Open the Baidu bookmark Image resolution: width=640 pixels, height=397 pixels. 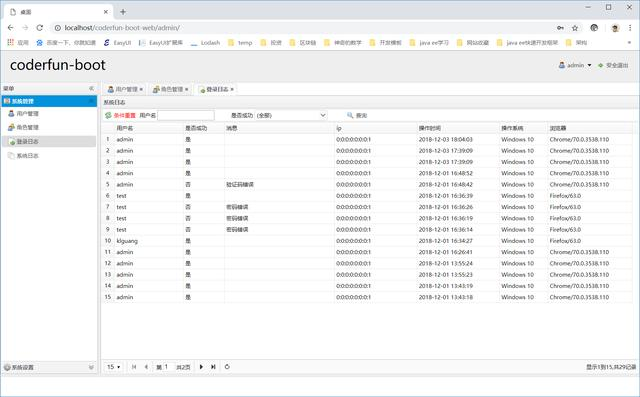click(x=66, y=42)
